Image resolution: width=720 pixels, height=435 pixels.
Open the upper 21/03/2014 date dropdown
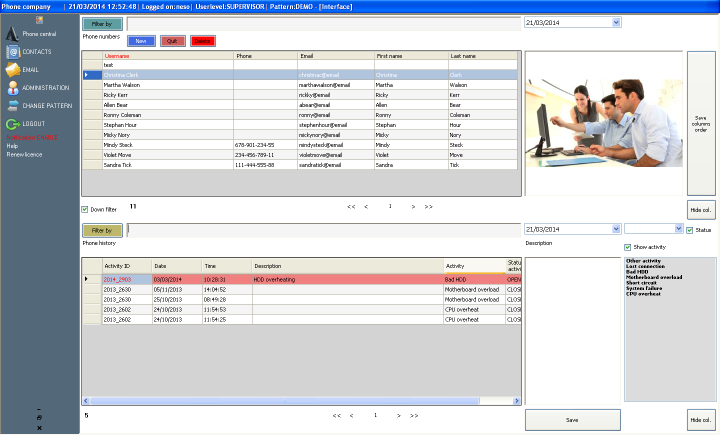click(616, 22)
